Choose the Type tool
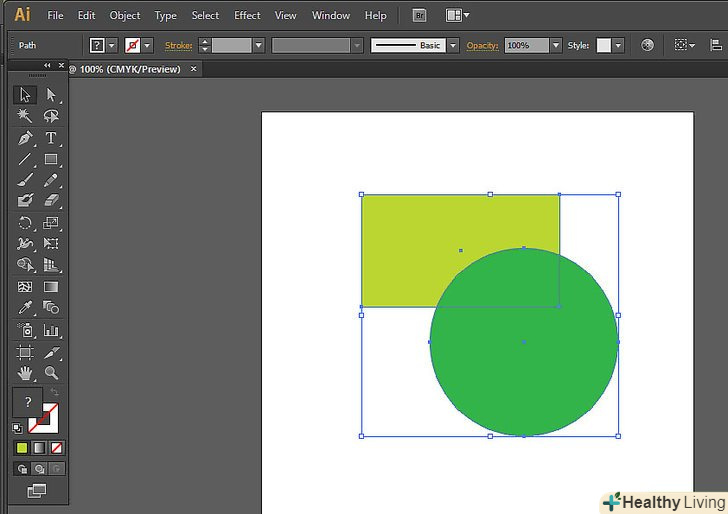 pos(51,138)
